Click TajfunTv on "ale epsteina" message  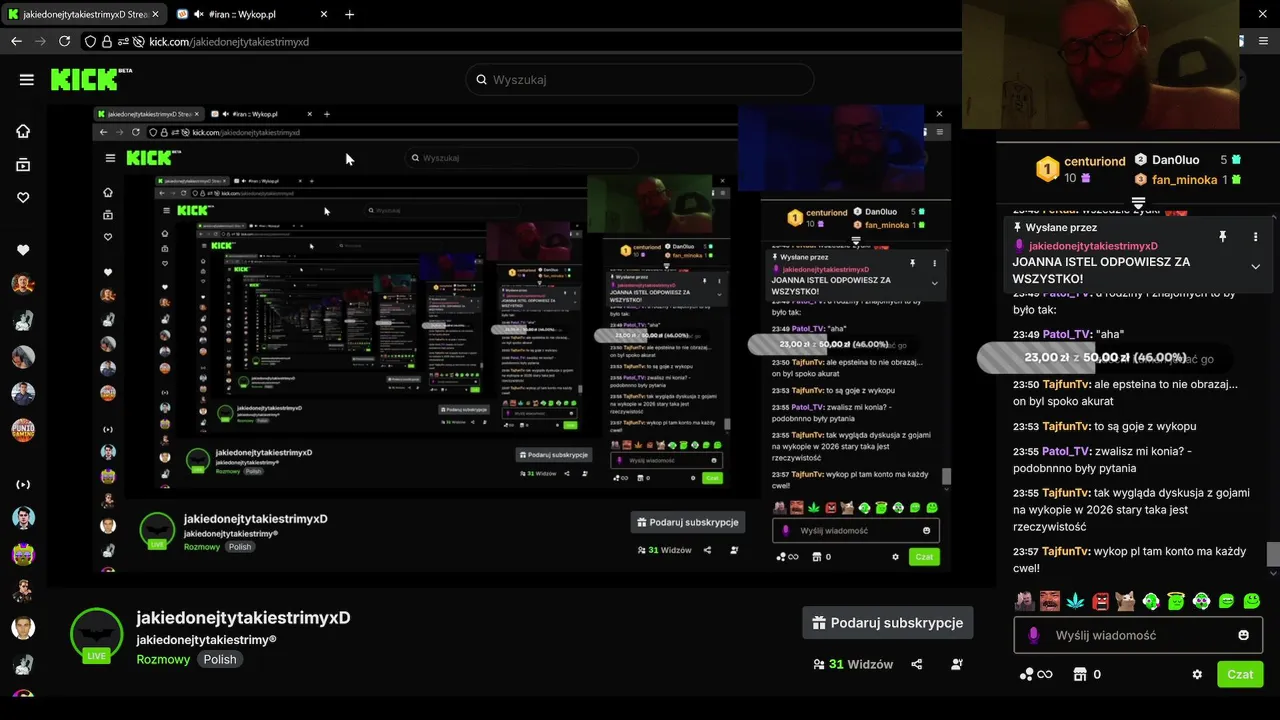[1067, 384]
